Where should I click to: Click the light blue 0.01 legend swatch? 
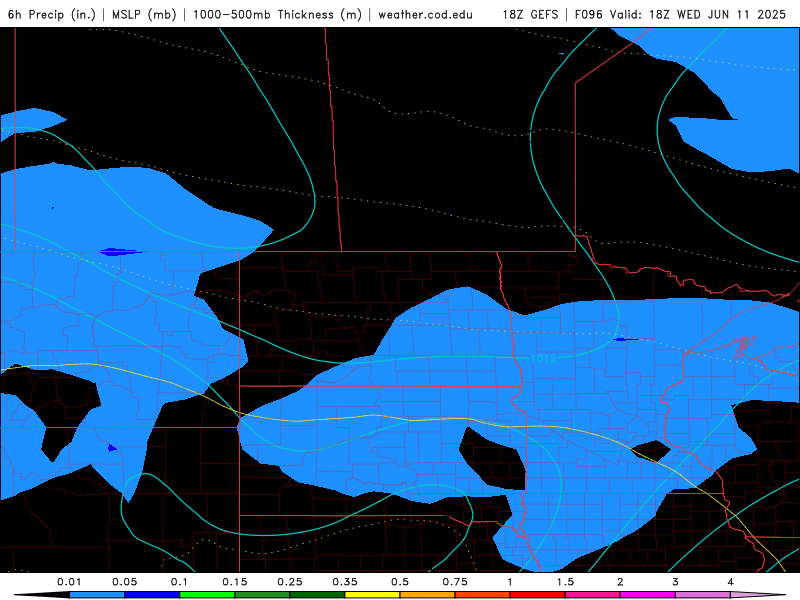click(97, 595)
